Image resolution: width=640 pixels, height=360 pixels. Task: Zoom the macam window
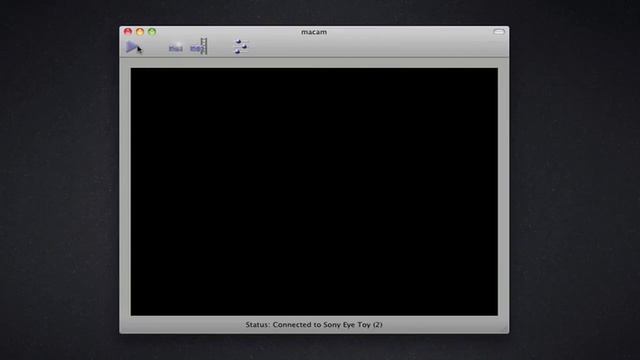(x=152, y=32)
